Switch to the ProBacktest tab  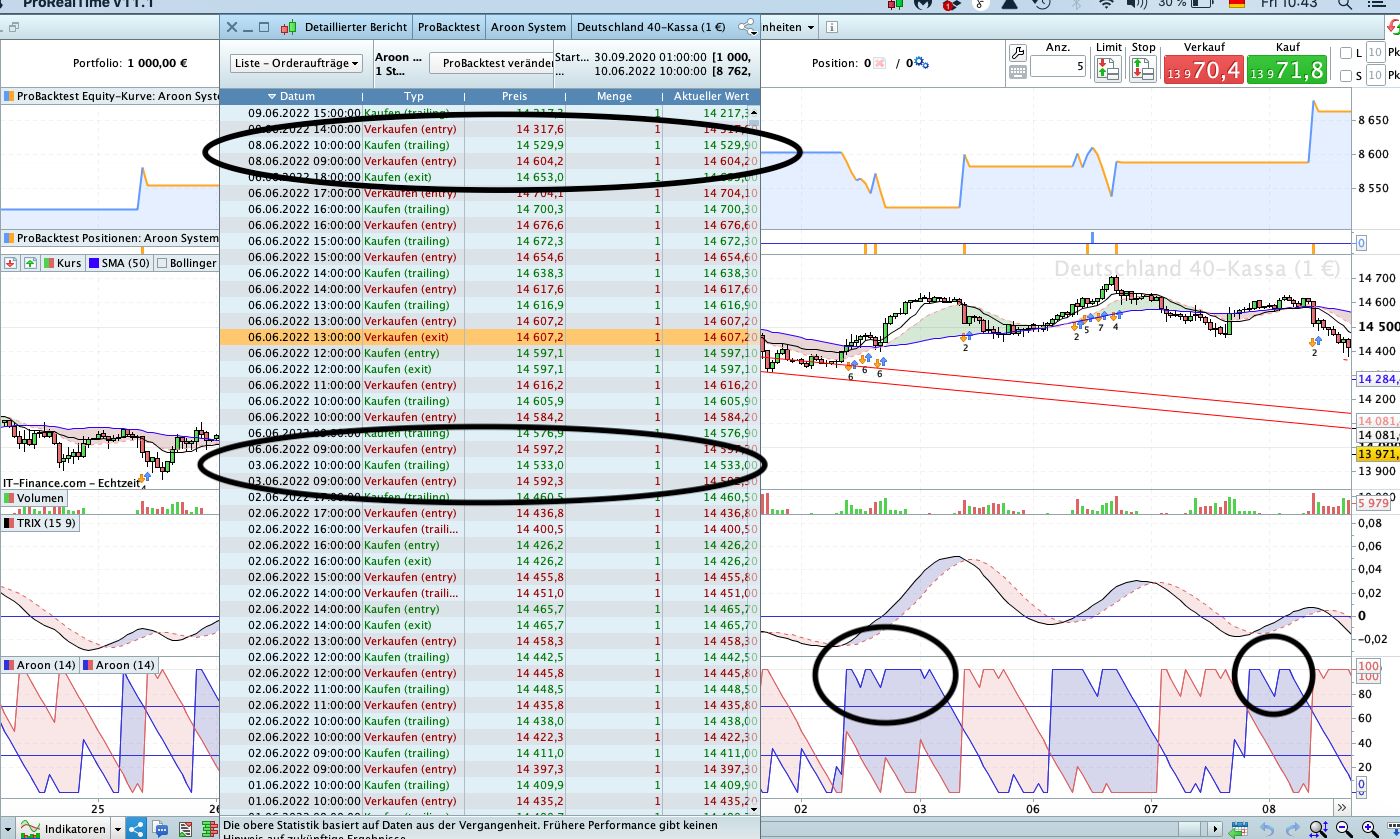click(448, 27)
